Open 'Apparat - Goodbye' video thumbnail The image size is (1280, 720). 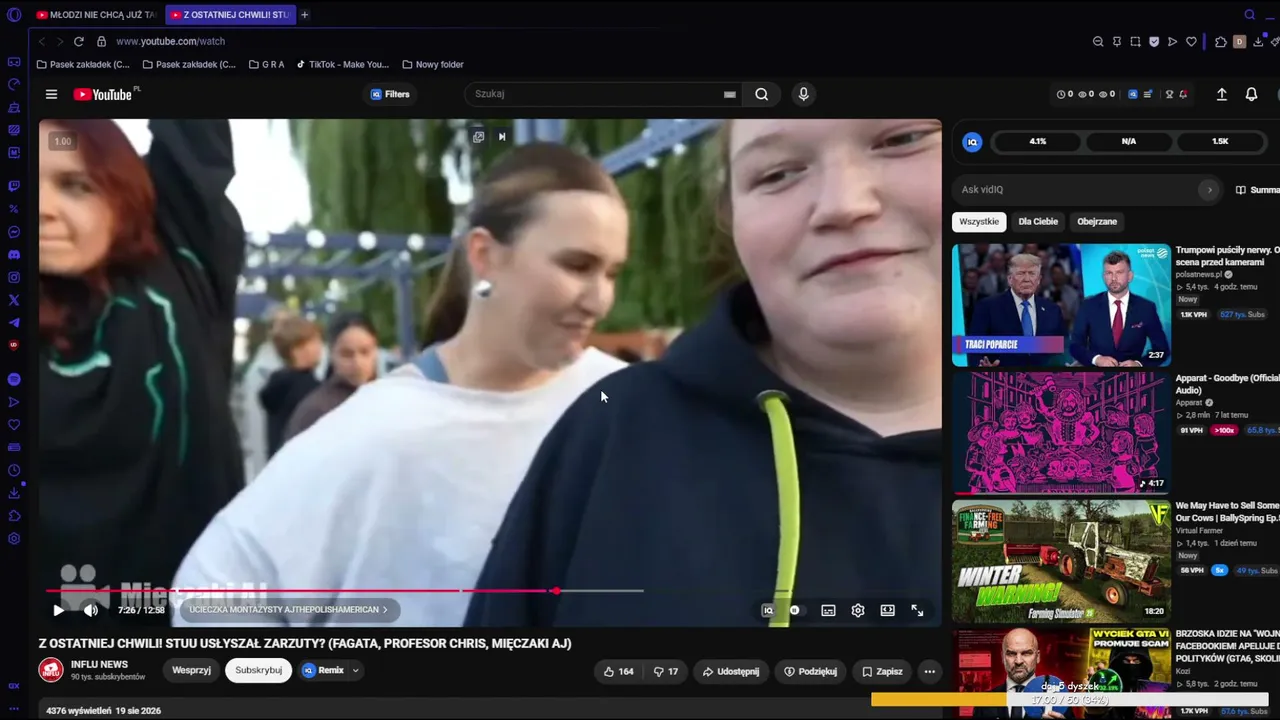1061,432
